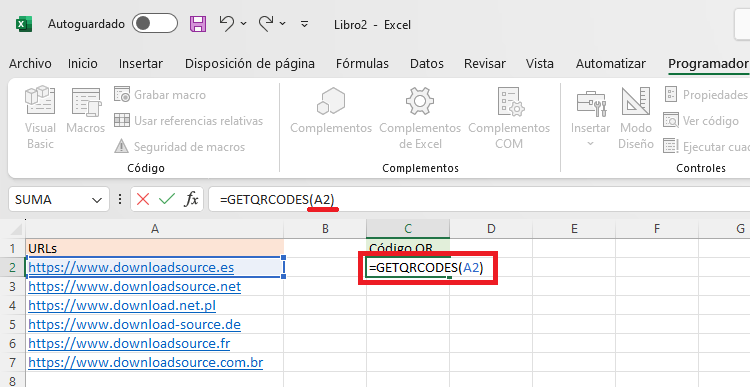This screenshot has height=387, width=750.
Task: Open the redo history dropdown arrow
Action: click(x=283, y=23)
